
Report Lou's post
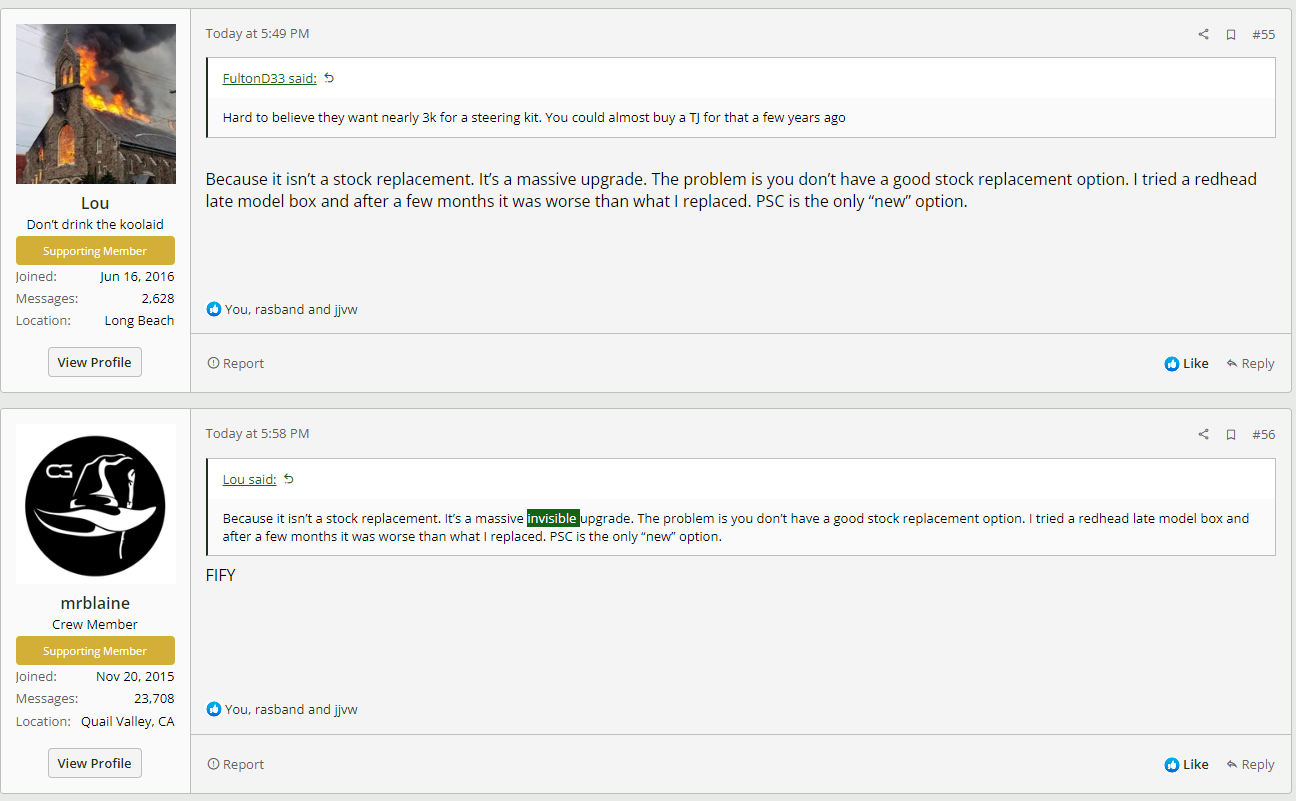[236, 363]
